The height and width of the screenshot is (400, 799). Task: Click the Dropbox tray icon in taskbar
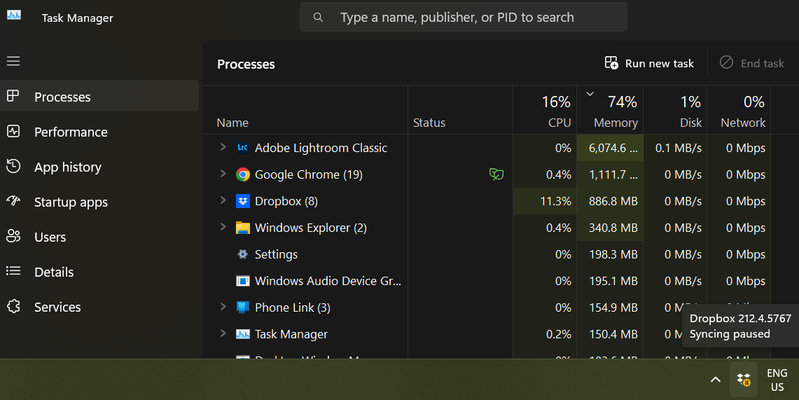tap(743, 379)
